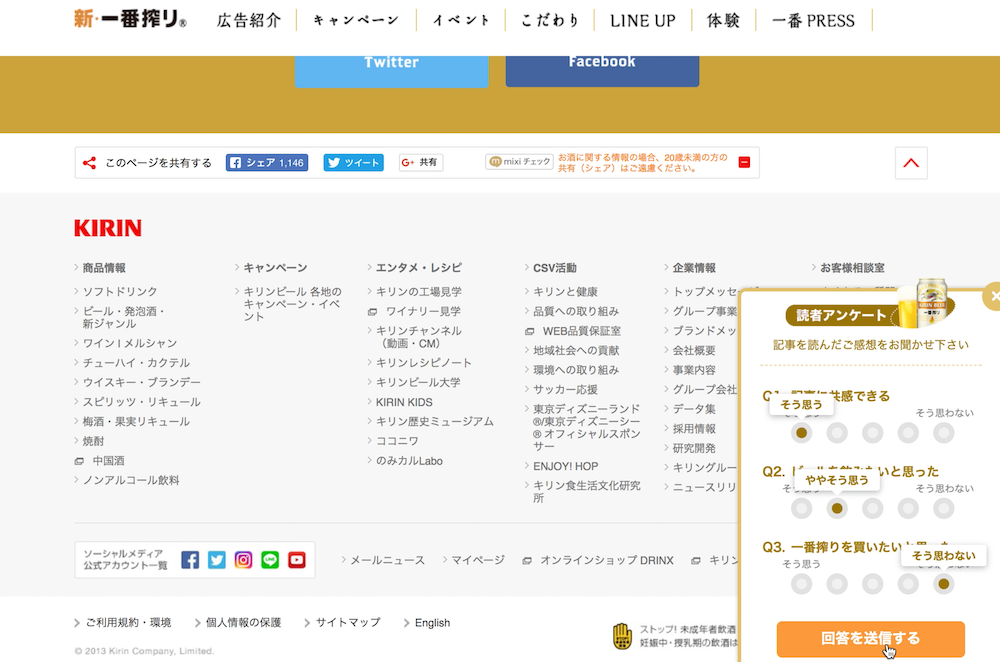Screen dimensions: 1000x662
Task: Open the KIRIN red logo link
Action: tap(108, 228)
